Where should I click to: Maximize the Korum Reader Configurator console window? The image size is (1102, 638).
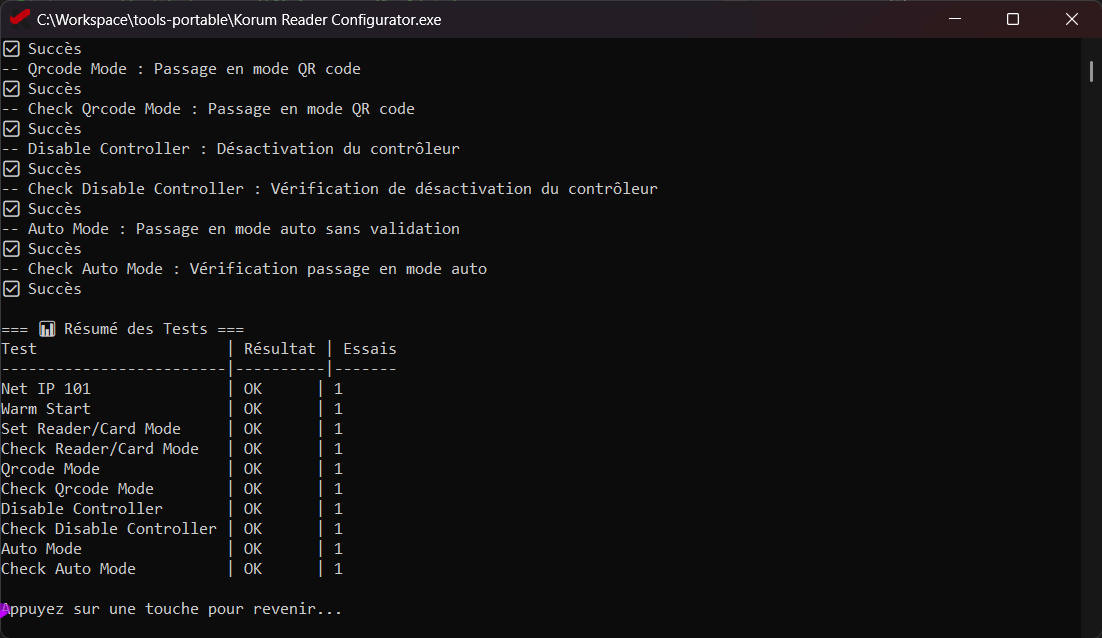[1013, 19]
